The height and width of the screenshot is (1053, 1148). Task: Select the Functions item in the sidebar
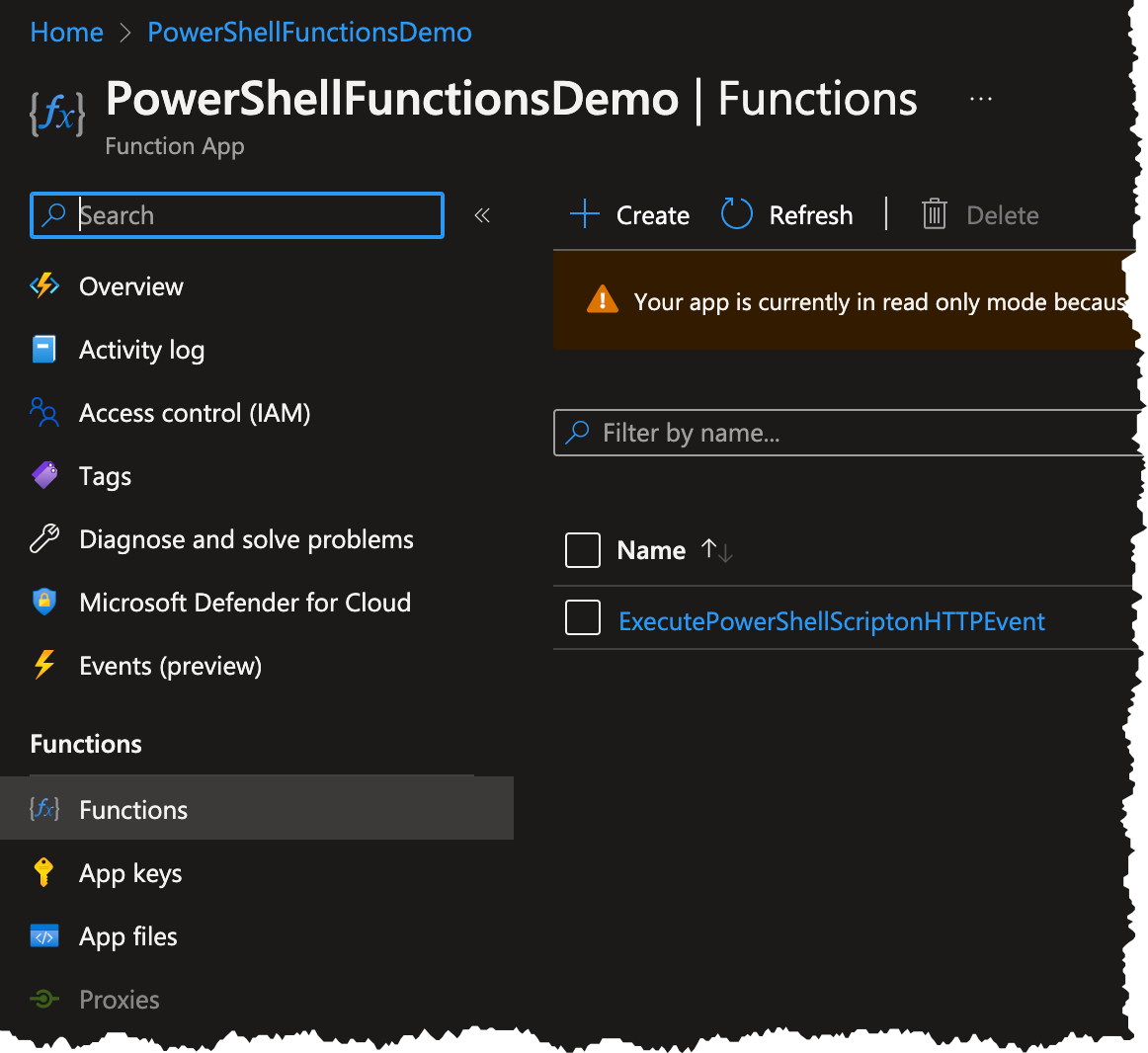(257, 808)
